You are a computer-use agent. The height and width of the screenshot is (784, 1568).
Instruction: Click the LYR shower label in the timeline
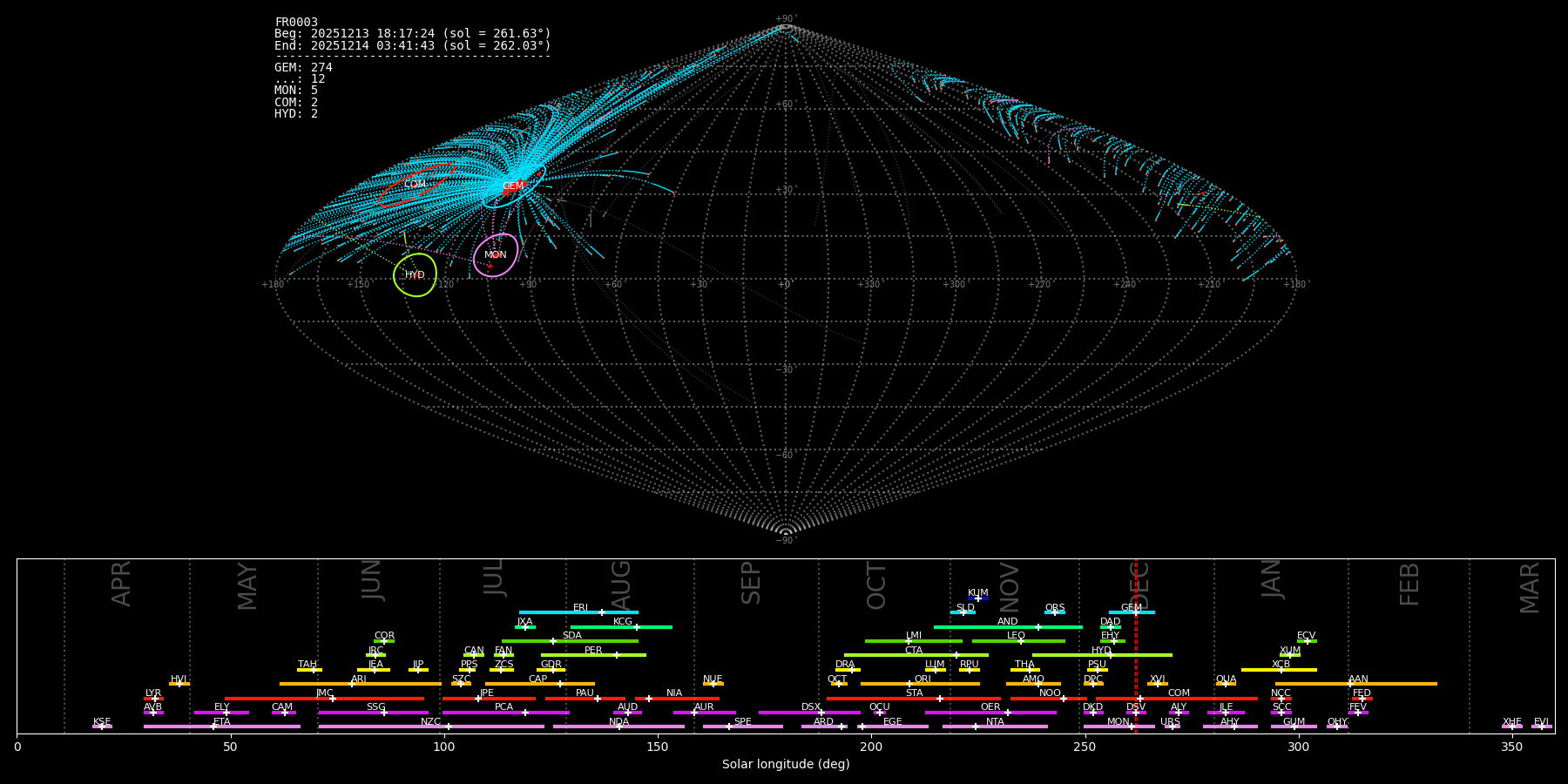[153, 693]
